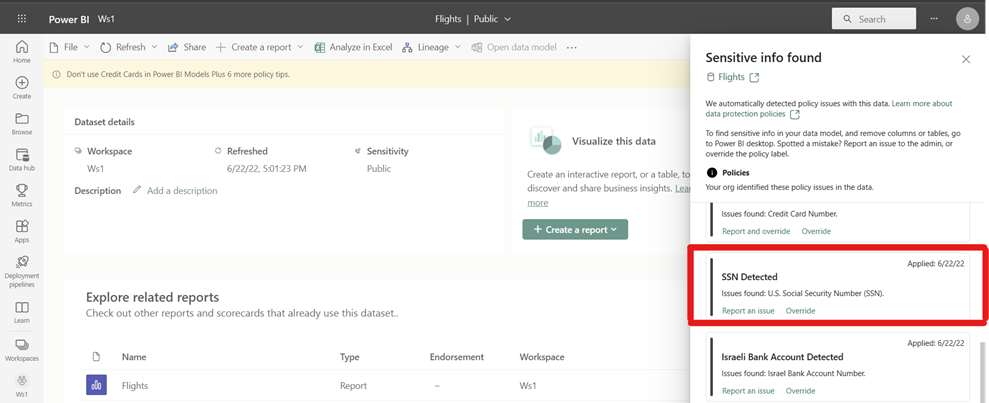
Task: Click the Public sensitivity value
Action: pyautogui.click(x=379, y=169)
